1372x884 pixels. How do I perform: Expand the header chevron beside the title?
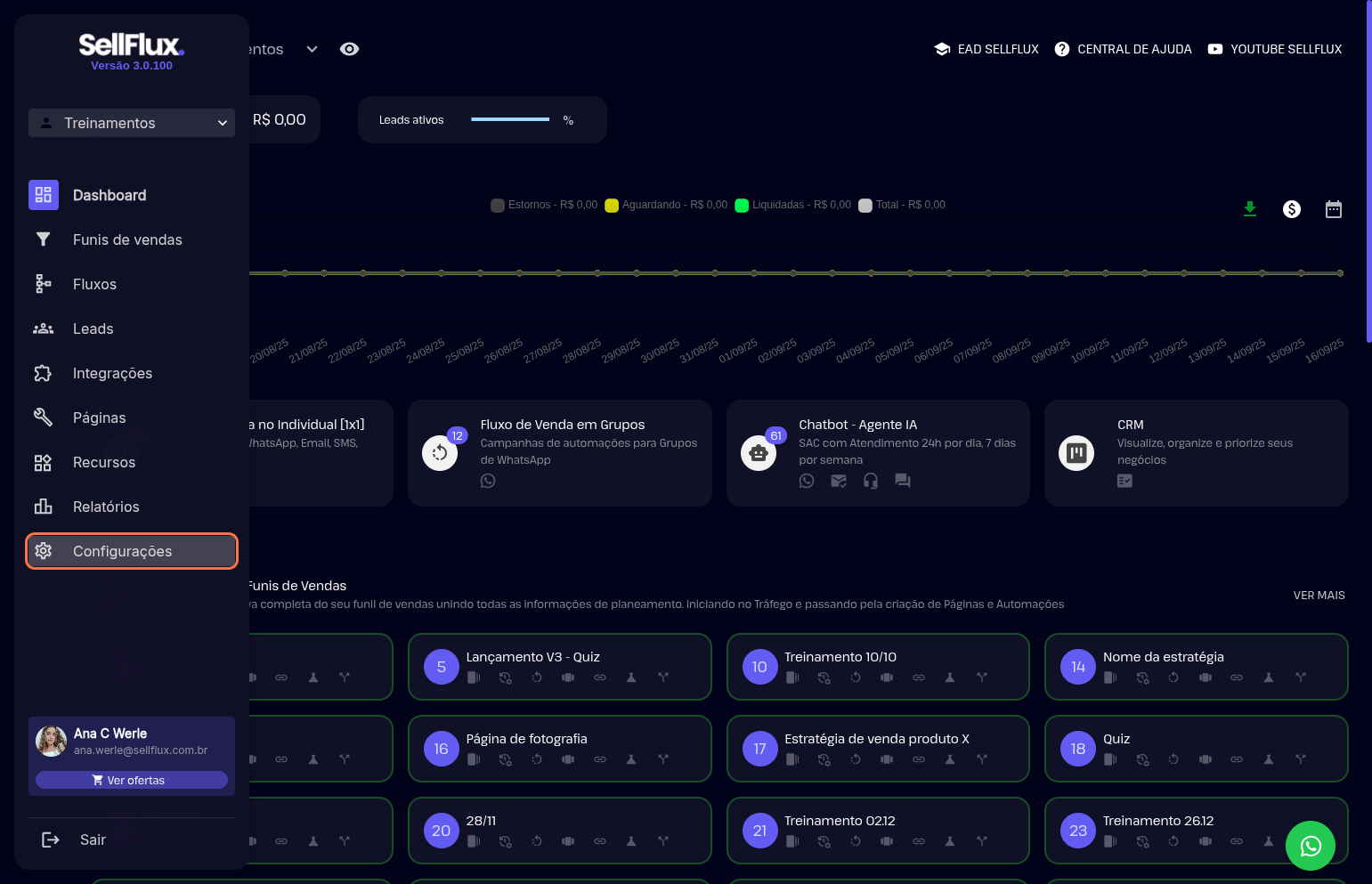pos(312,49)
